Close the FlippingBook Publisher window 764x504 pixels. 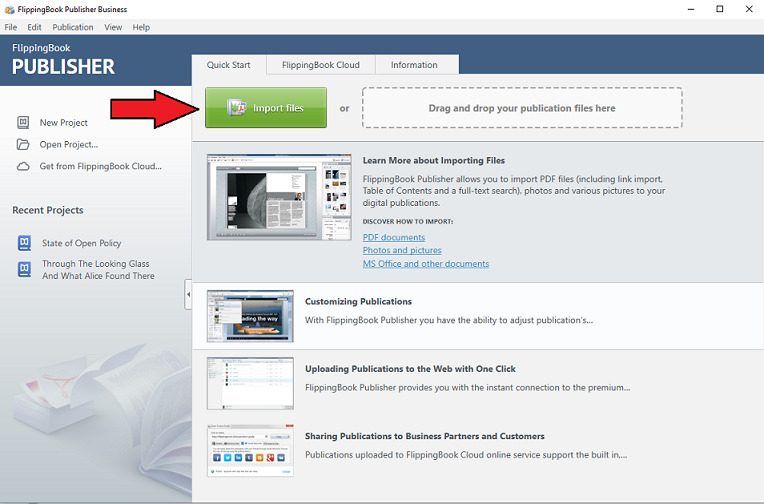pos(749,9)
